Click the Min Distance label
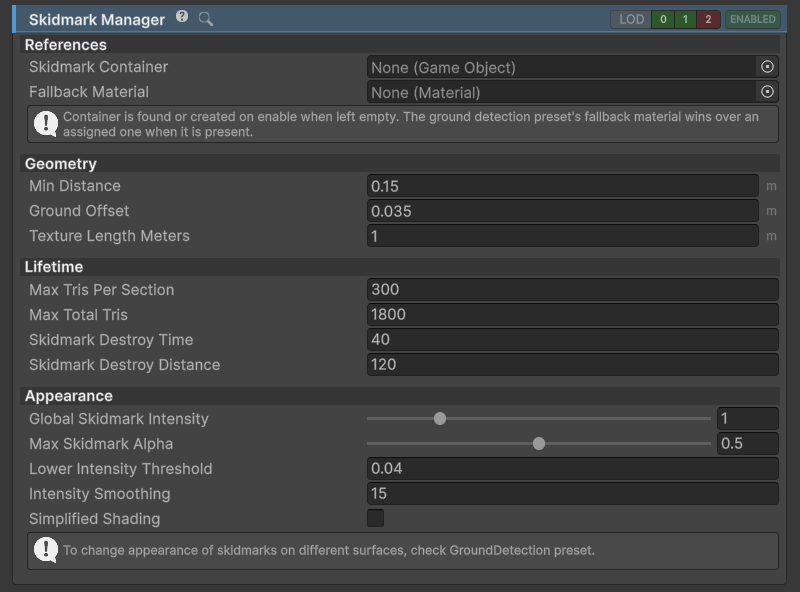The image size is (800, 592). (x=75, y=186)
